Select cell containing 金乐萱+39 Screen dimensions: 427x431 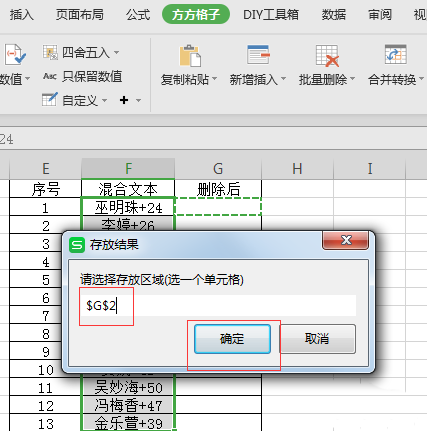tap(128, 423)
